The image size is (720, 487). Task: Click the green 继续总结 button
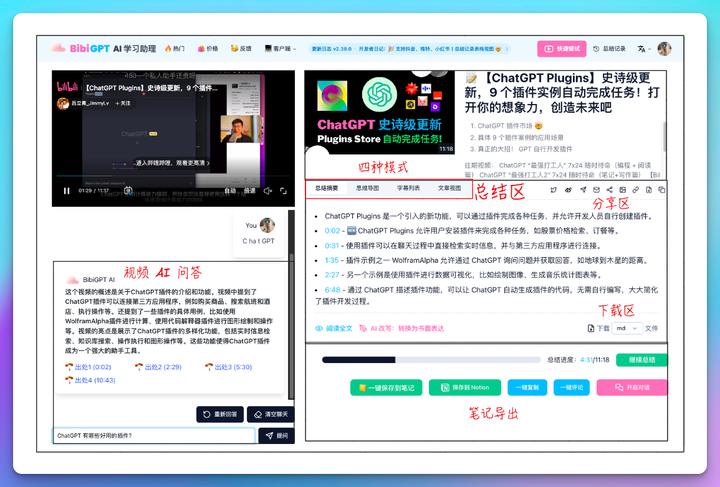coord(641,360)
